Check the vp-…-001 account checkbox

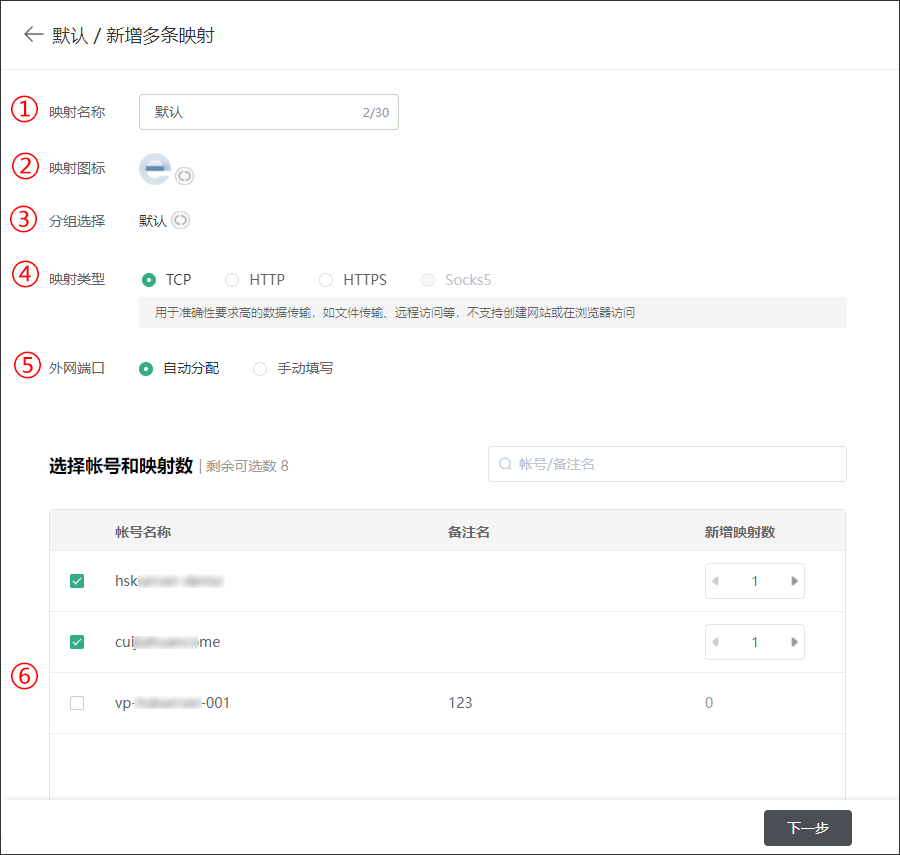click(x=77, y=703)
